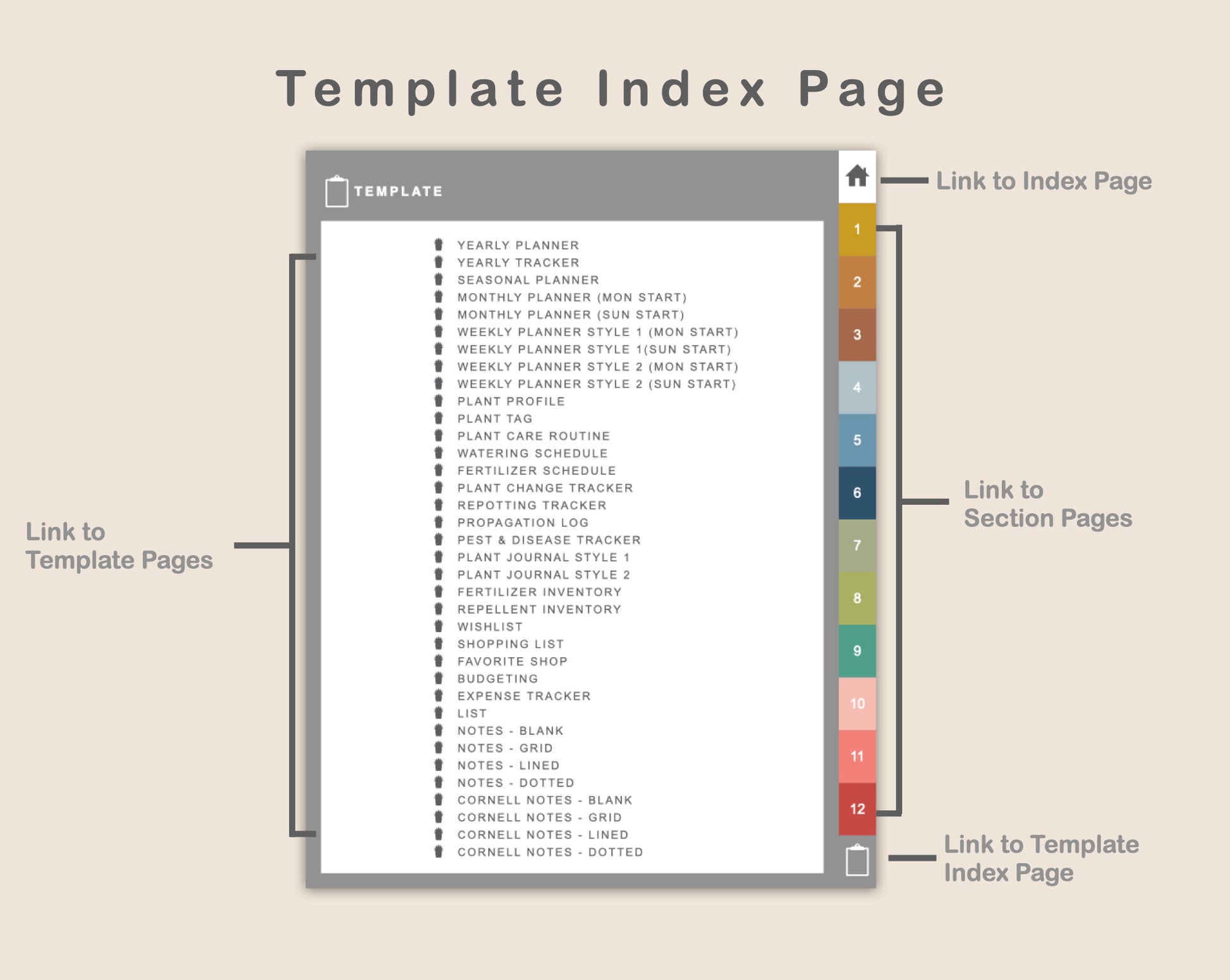Image resolution: width=1230 pixels, height=980 pixels.
Task: Select Cornell Notes - Dotted link
Action: coord(550,852)
